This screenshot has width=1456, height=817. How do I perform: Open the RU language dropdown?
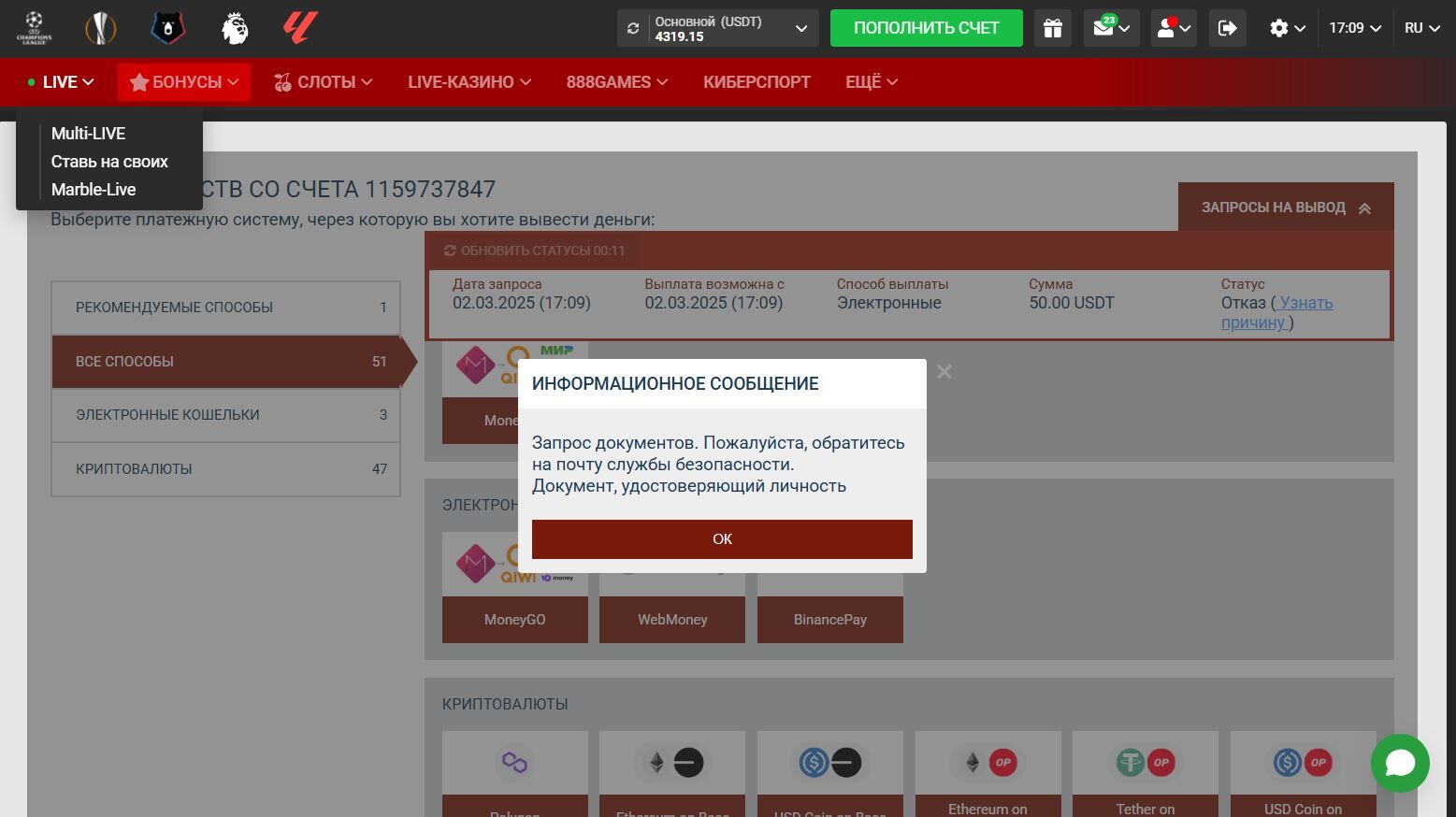pos(1422,28)
